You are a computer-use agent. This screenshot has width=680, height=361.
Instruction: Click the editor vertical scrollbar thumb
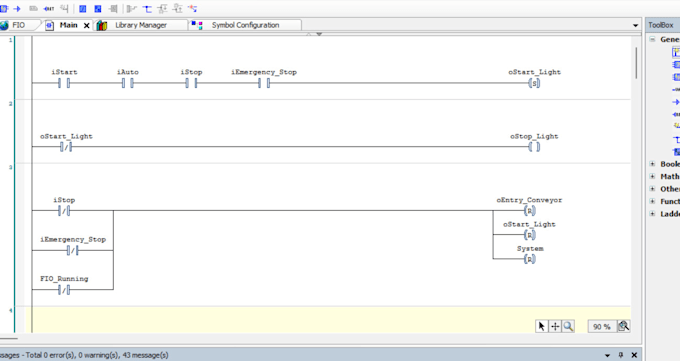(636, 63)
